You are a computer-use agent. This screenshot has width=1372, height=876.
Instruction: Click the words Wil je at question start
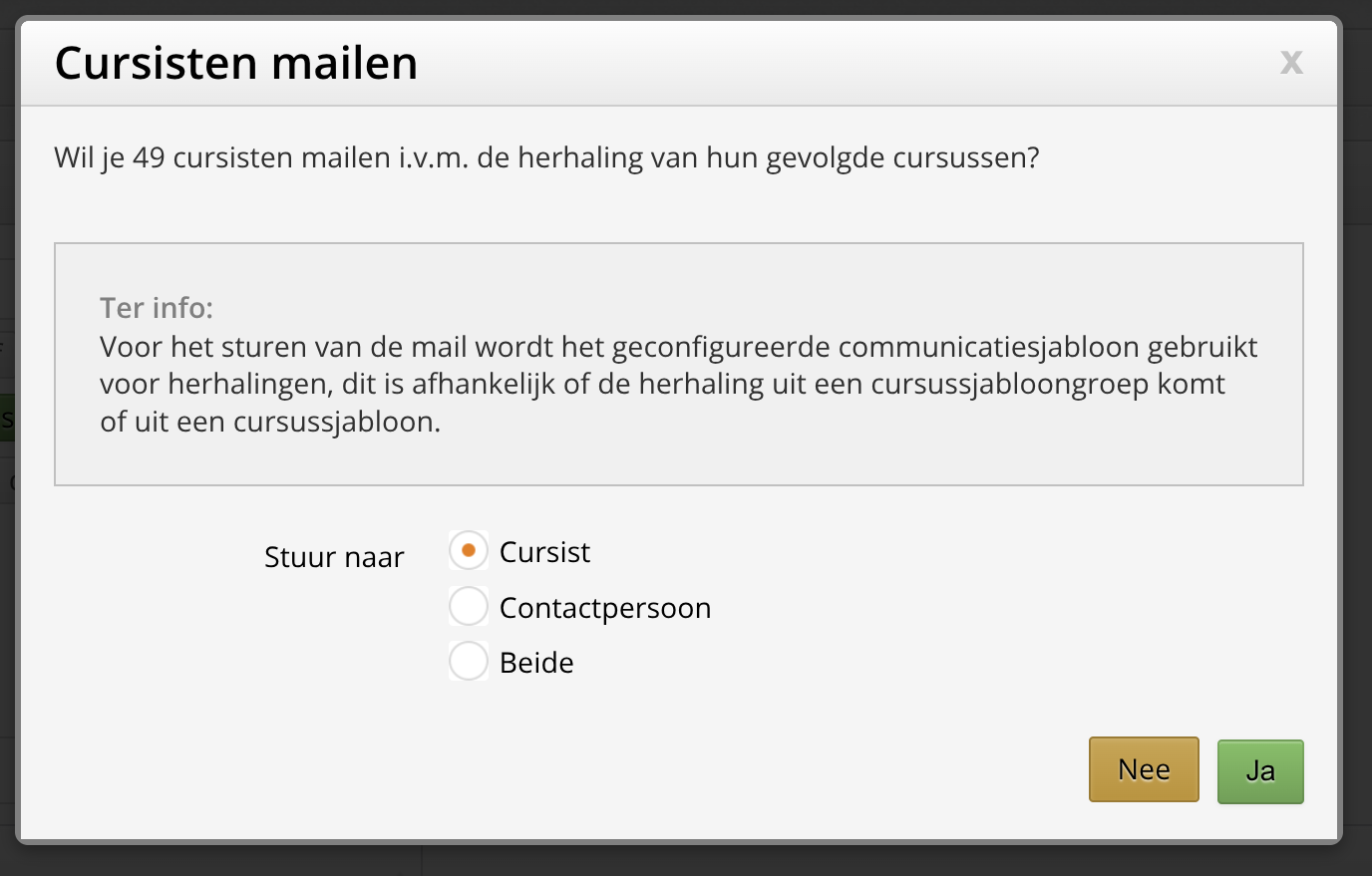tap(90, 158)
